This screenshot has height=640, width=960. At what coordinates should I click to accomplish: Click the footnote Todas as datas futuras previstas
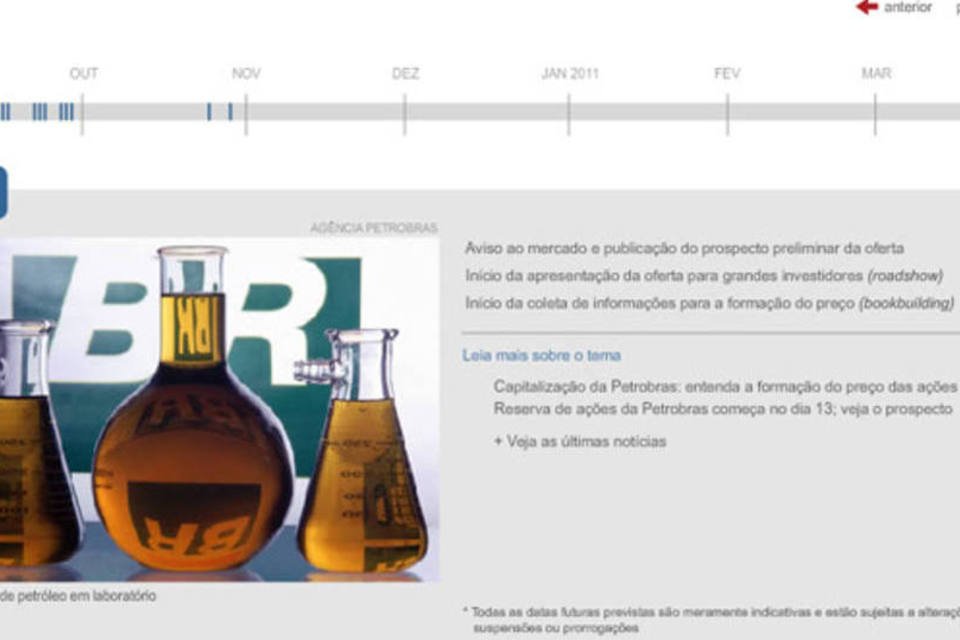point(711,619)
